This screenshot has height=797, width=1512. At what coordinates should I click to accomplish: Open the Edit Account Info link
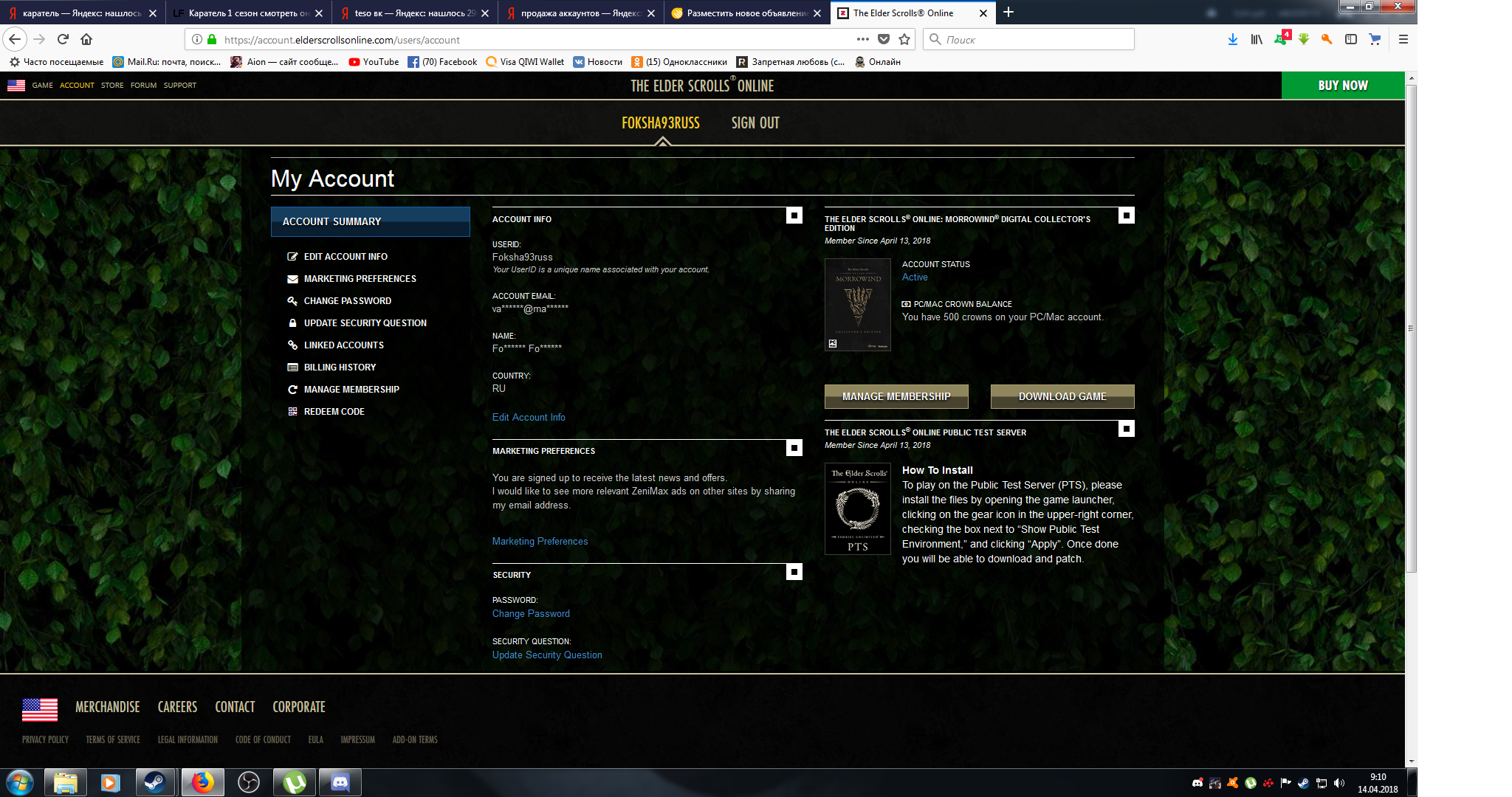coord(529,418)
